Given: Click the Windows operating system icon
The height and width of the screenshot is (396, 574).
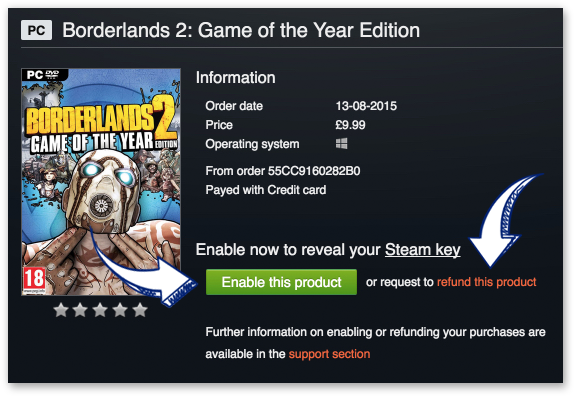Looking at the screenshot, I should [x=341, y=143].
